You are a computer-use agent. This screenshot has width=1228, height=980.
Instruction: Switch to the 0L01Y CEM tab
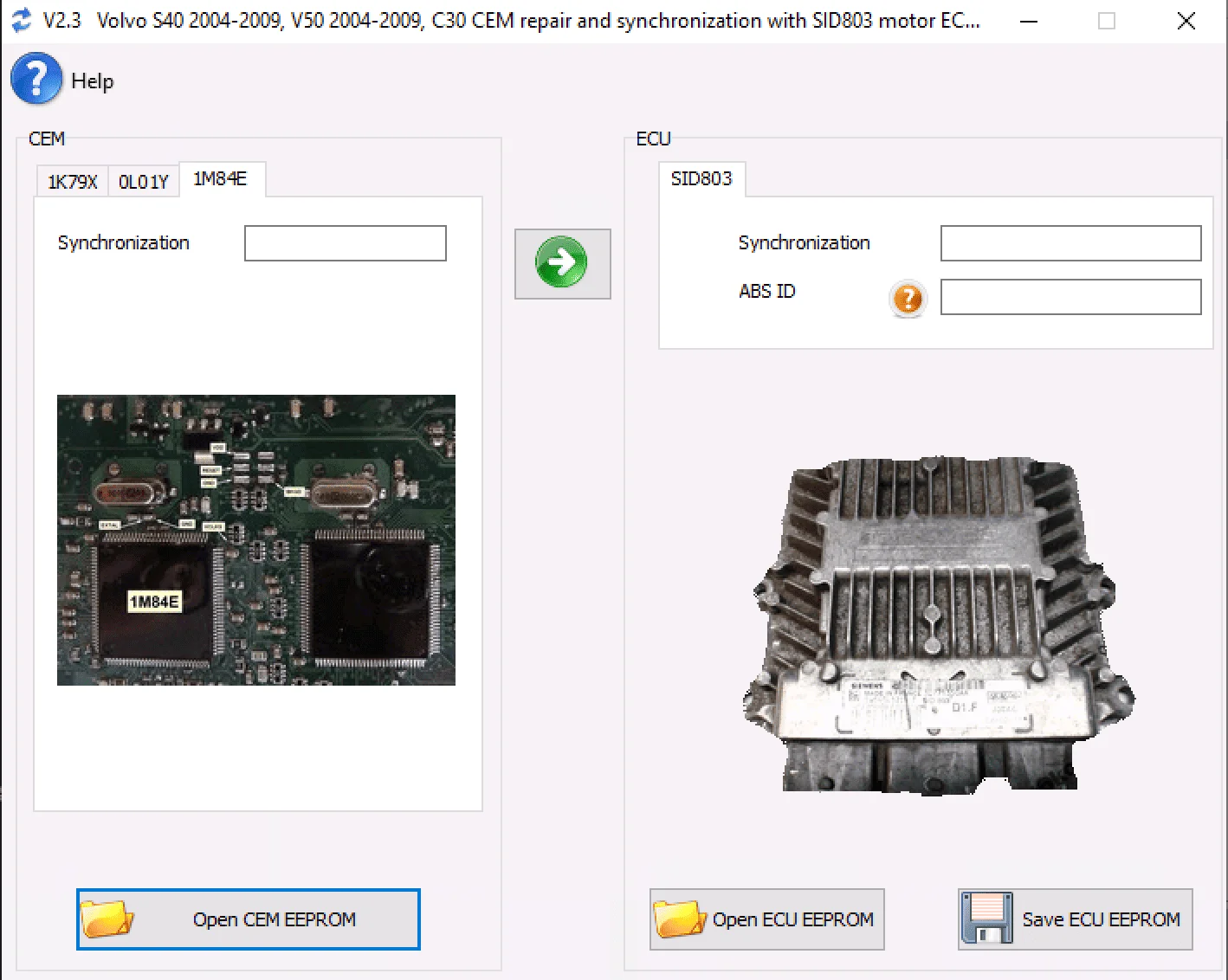[144, 181]
